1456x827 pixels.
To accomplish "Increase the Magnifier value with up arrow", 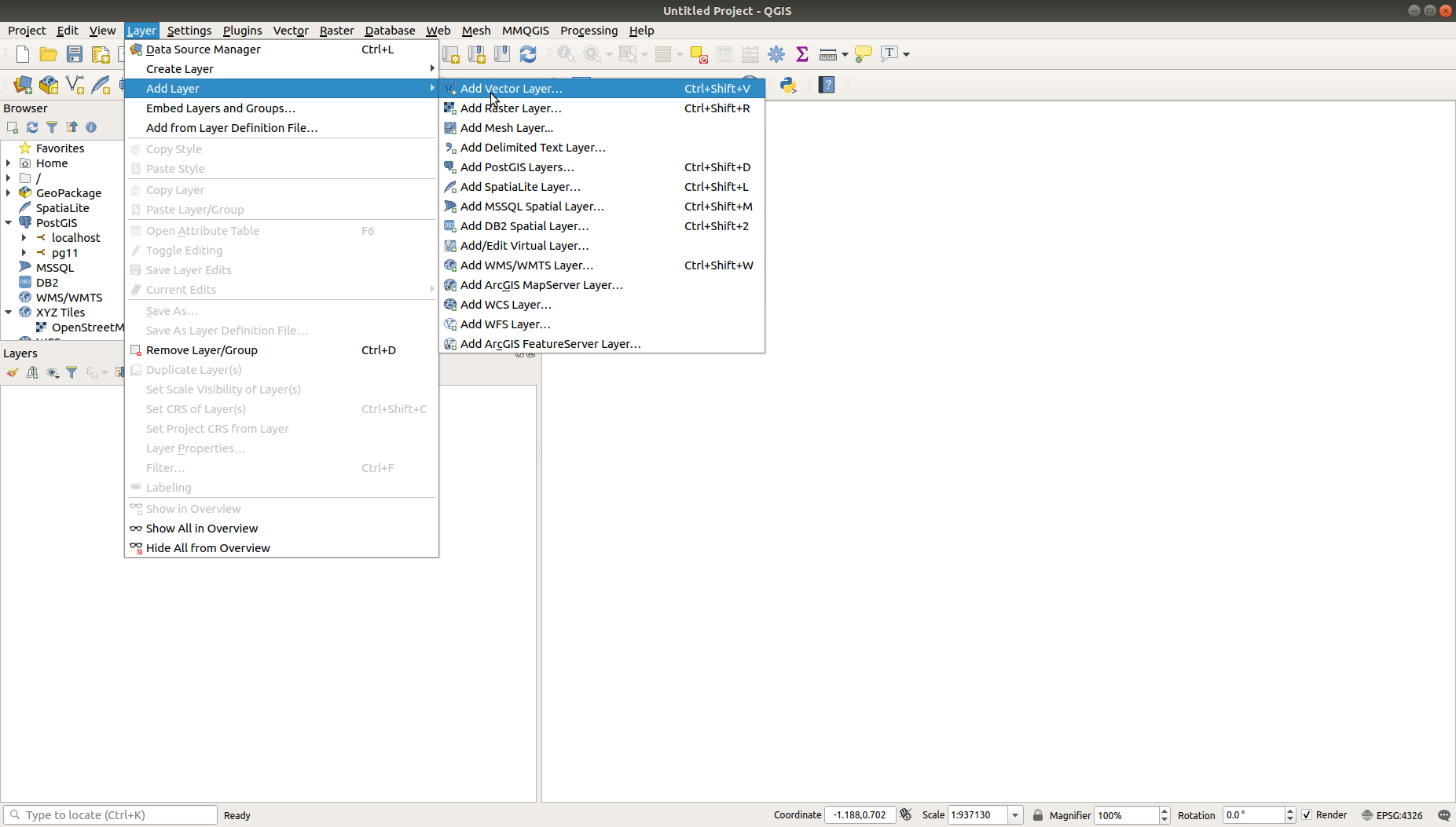I will (1164, 811).
